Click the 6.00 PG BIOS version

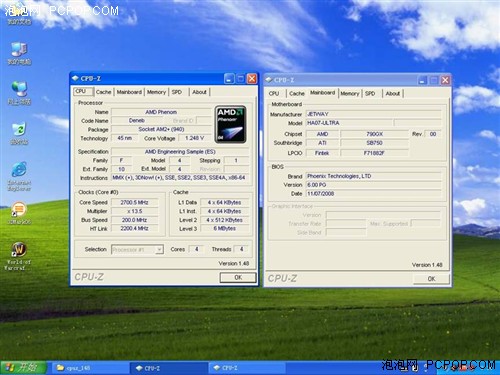373,185
